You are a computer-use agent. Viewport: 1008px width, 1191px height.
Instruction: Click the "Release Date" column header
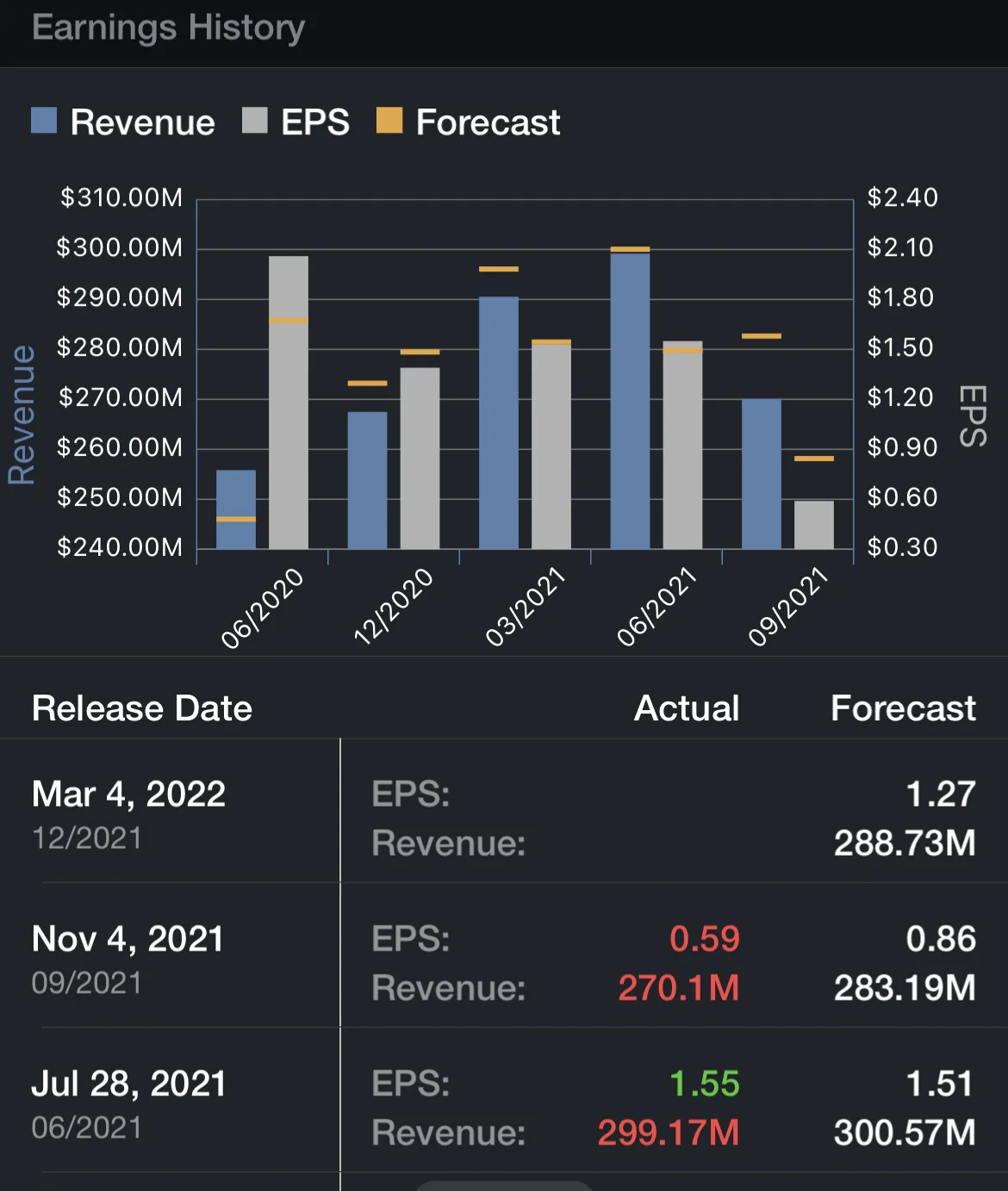click(x=142, y=708)
